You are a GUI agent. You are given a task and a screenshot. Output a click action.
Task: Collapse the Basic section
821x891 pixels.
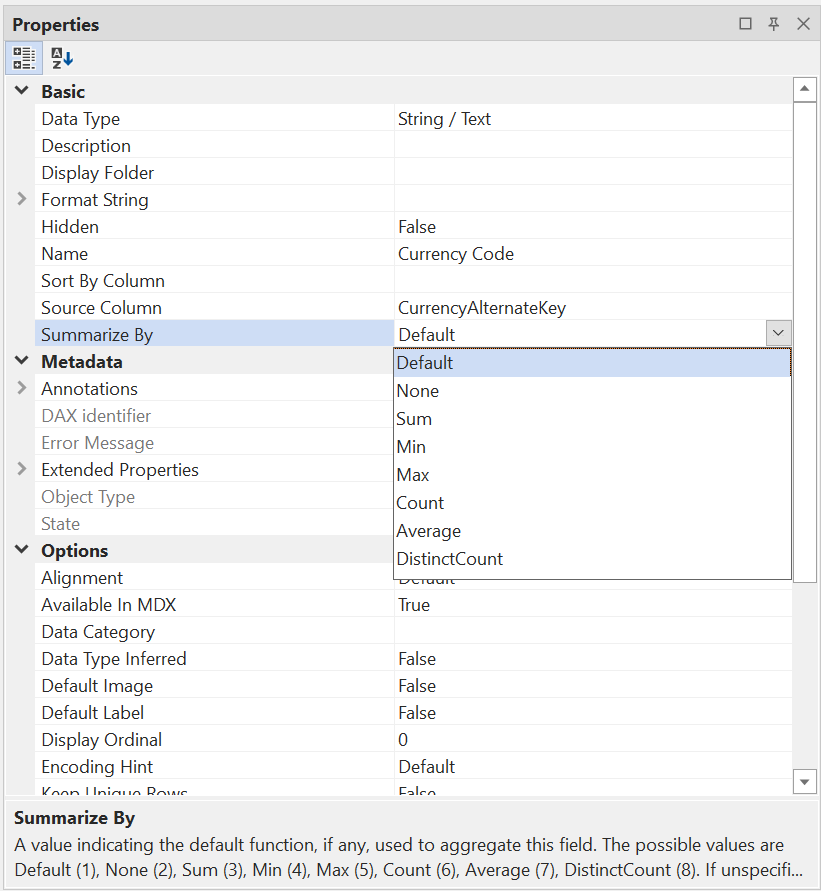point(22,91)
